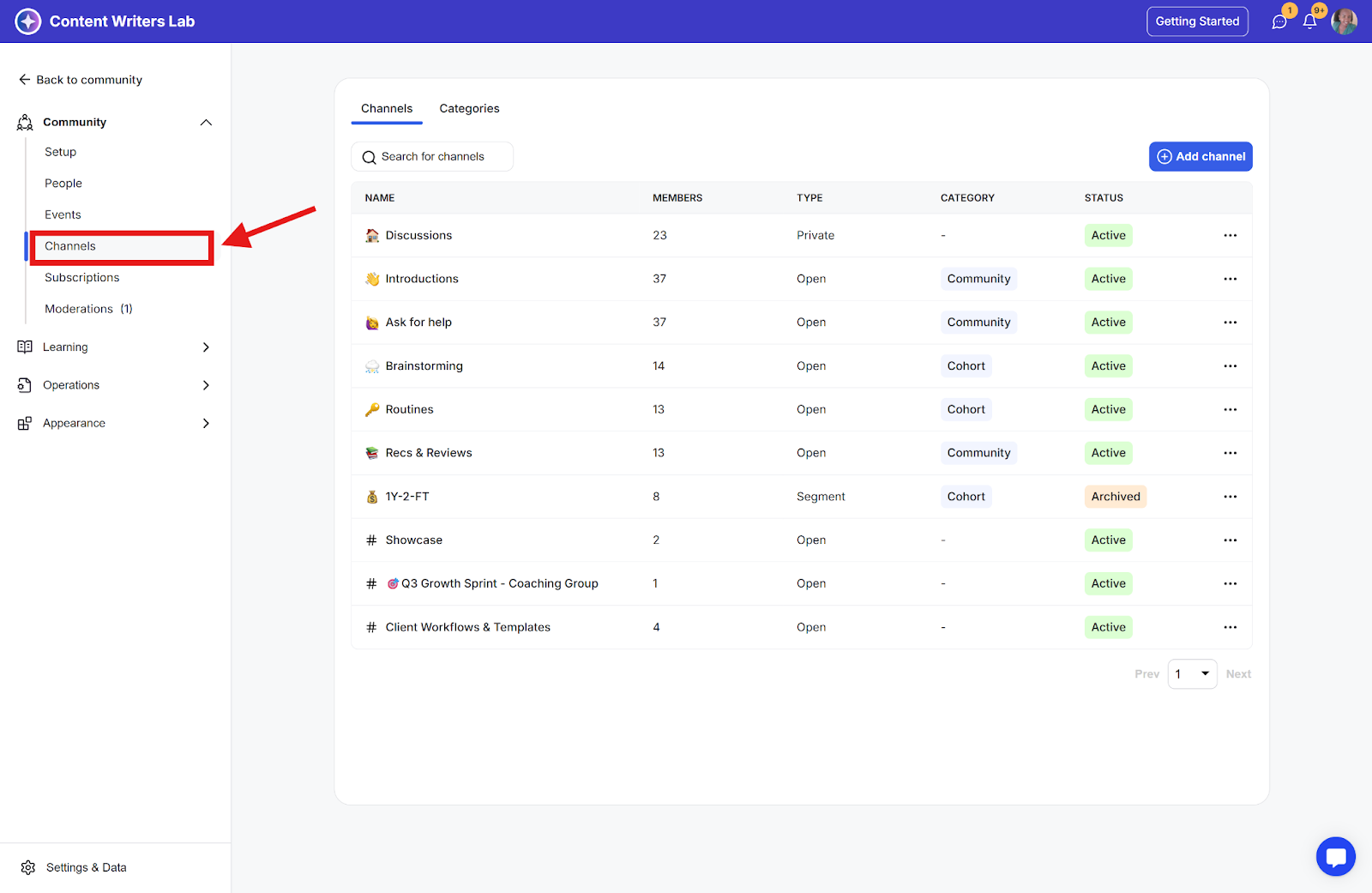Image resolution: width=1372 pixels, height=893 pixels.
Task: Open more options for Showcase channel
Action: click(x=1231, y=540)
